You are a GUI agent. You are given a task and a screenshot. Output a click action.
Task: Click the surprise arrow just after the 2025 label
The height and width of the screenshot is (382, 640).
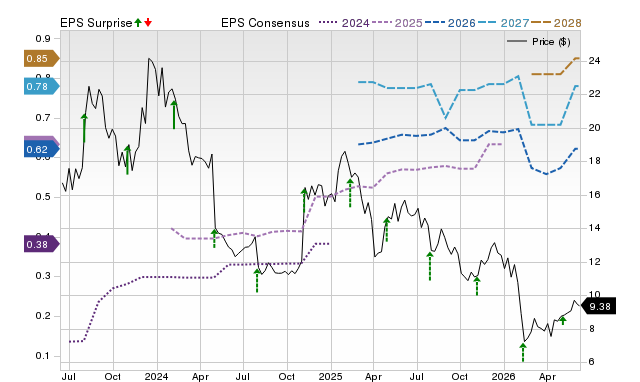(350, 193)
